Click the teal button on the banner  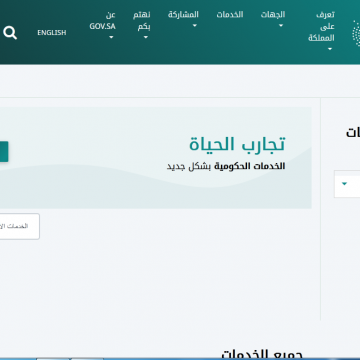[x=4, y=152]
